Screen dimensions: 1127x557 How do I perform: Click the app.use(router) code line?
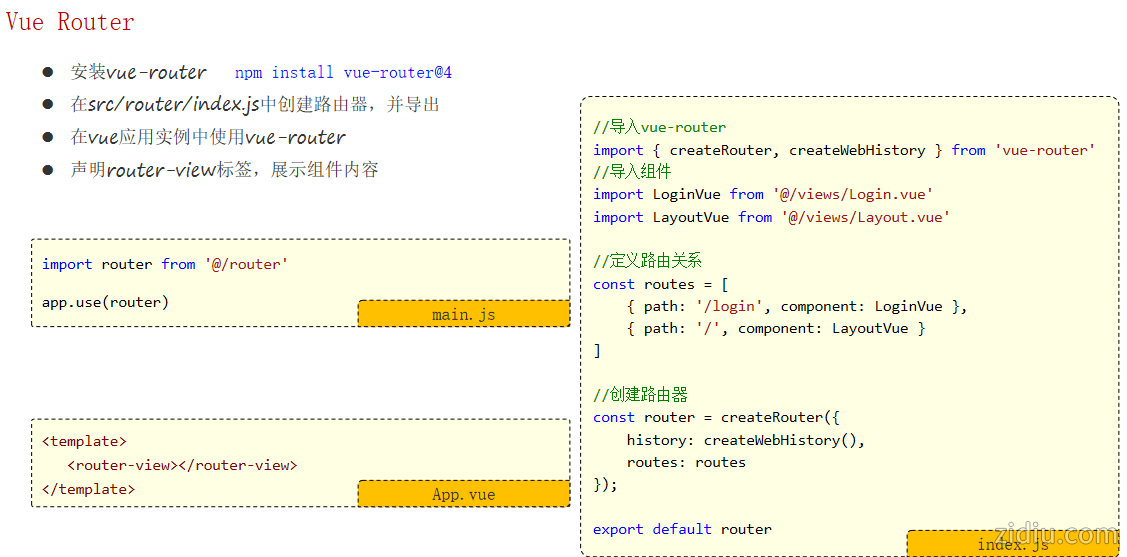105,302
